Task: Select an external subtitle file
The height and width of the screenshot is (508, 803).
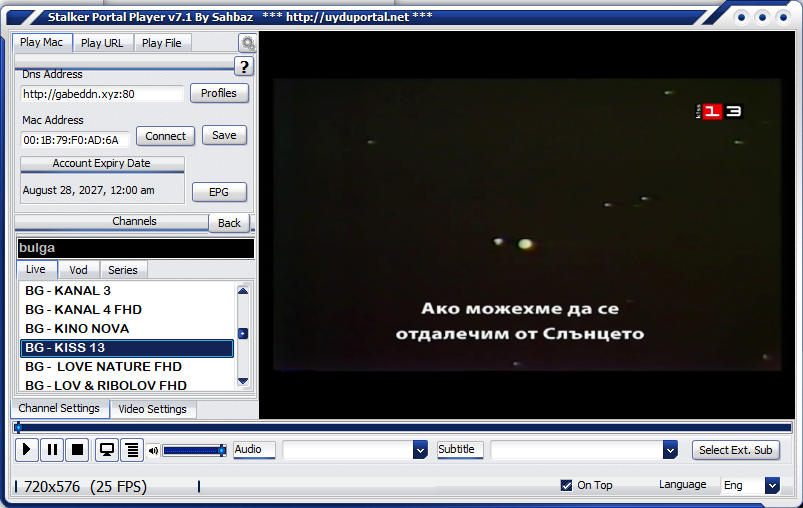Action: point(735,450)
